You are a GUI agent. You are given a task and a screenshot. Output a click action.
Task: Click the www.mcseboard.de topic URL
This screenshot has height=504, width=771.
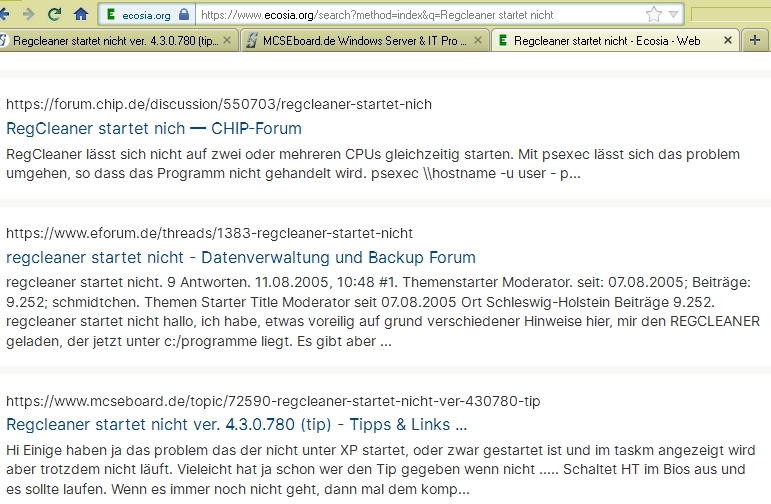click(x=273, y=401)
